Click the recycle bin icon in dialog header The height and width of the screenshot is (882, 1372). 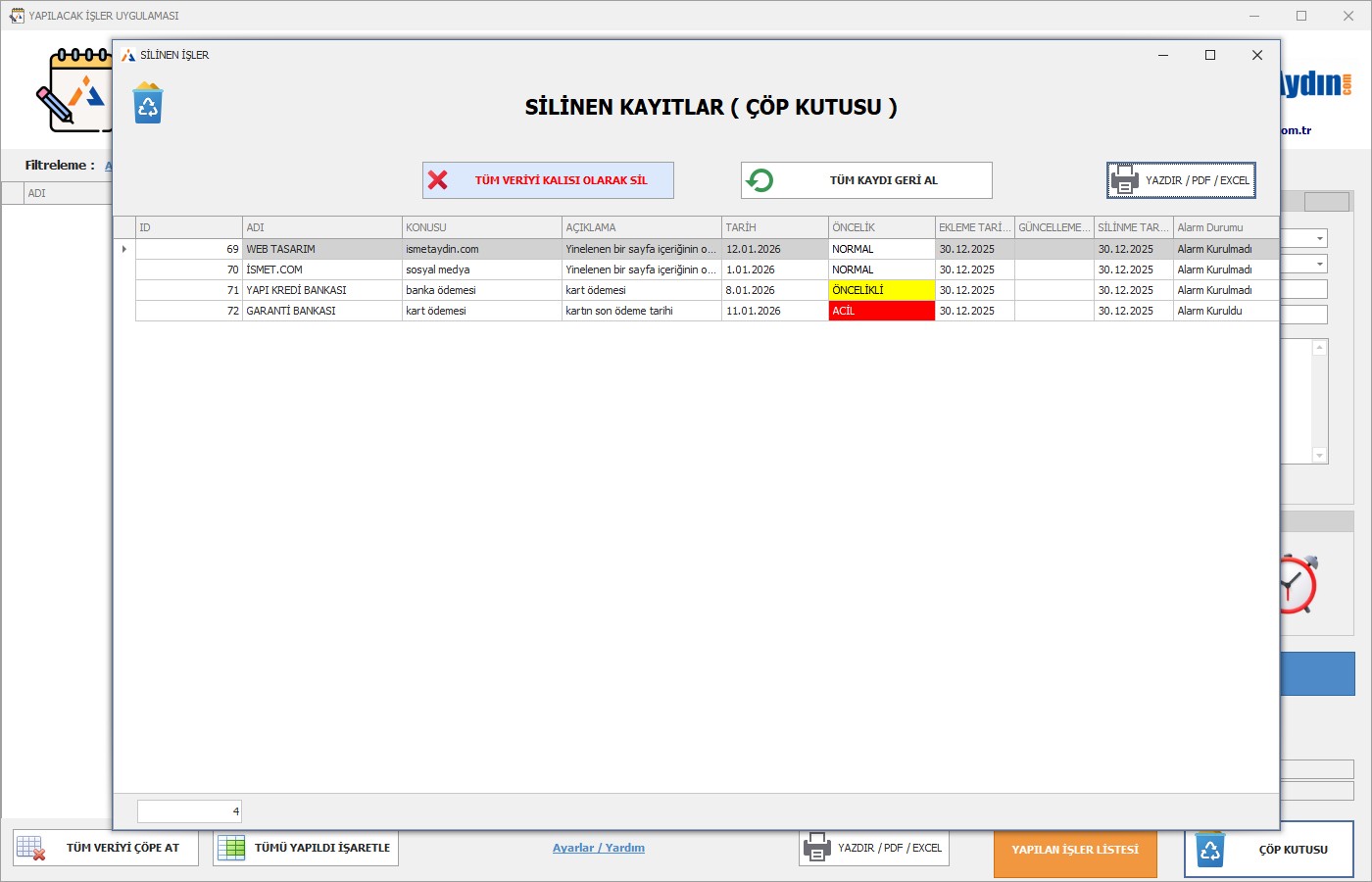point(148,104)
